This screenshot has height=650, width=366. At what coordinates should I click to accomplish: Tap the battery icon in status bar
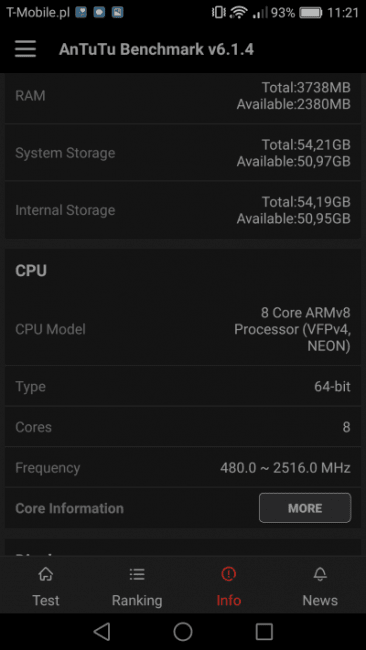pos(311,13)
